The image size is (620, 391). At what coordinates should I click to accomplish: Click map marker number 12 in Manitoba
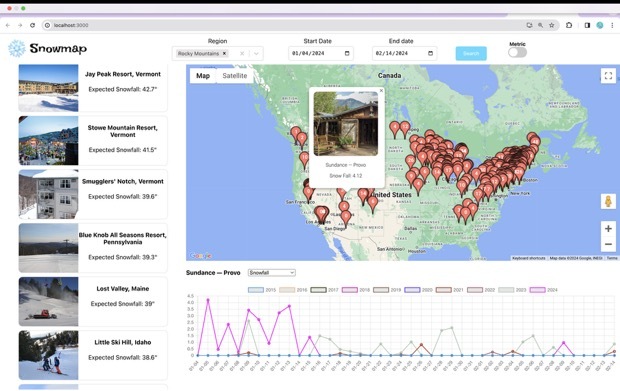tap(405, 128)
